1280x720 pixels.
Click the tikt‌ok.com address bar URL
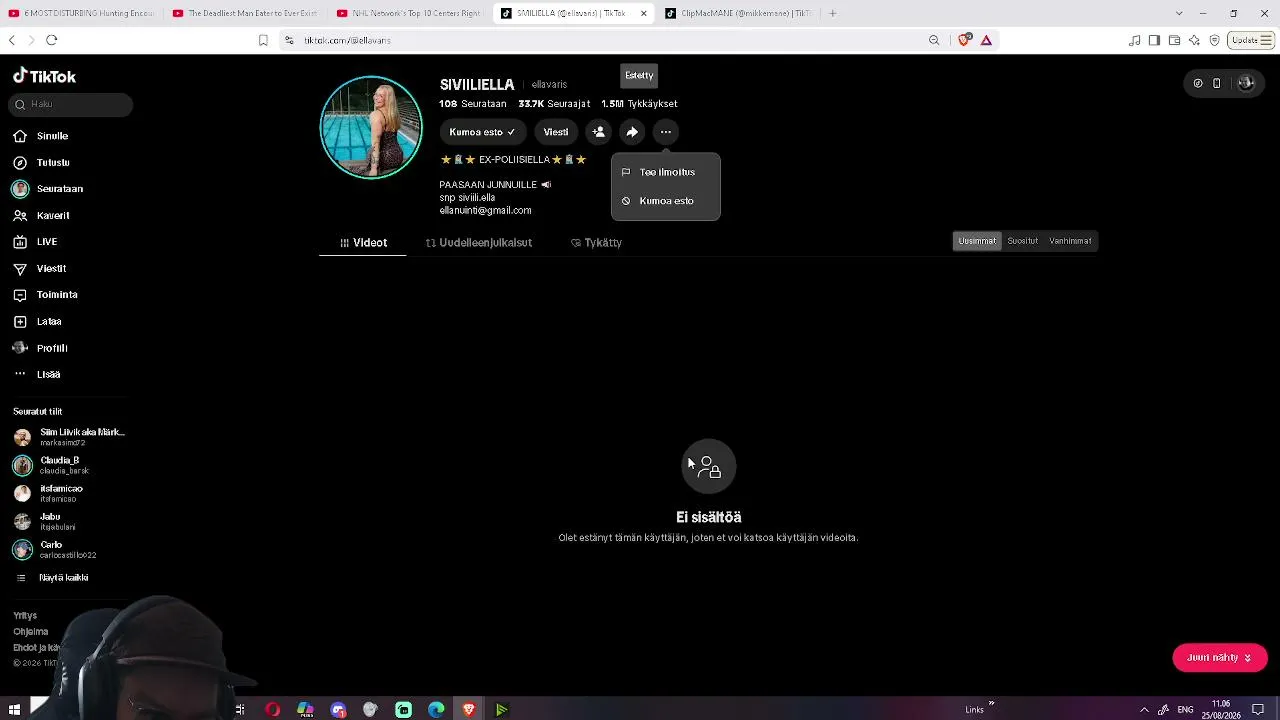[347, 40]
